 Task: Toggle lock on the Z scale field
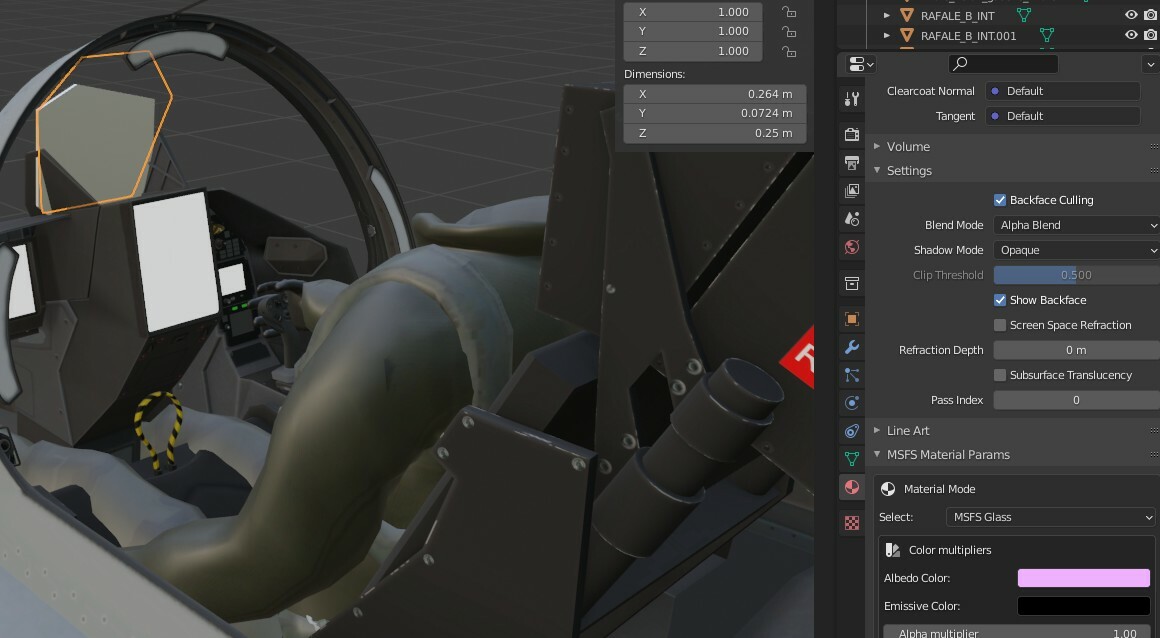click(x=789, y=52)
